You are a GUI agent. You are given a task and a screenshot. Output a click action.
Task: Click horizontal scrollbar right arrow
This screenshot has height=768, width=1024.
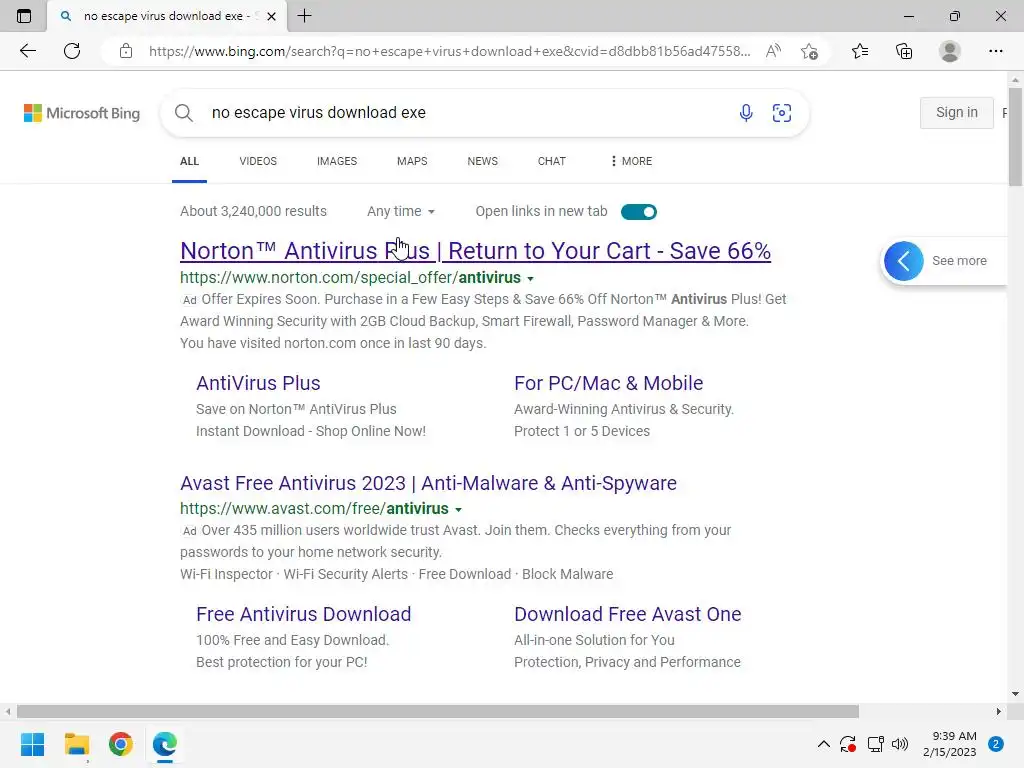[x=999, y=711]
